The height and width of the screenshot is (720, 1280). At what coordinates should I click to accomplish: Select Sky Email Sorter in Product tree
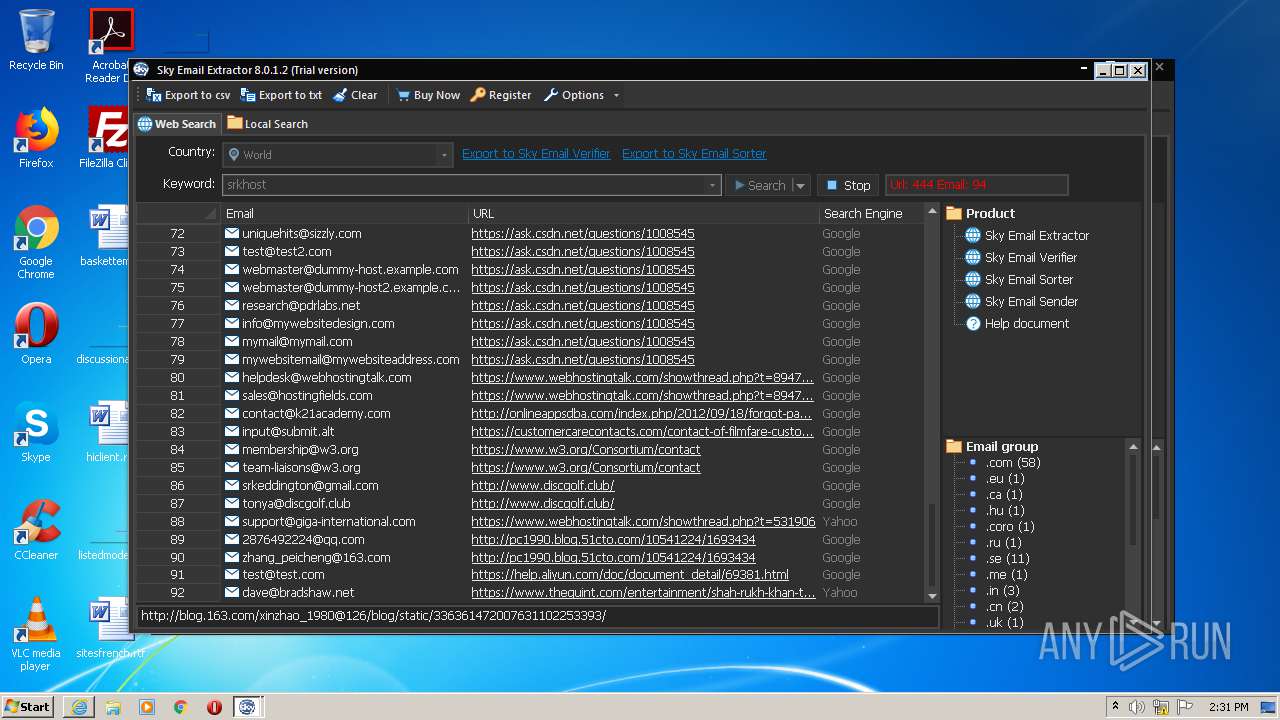[1028, 279]
